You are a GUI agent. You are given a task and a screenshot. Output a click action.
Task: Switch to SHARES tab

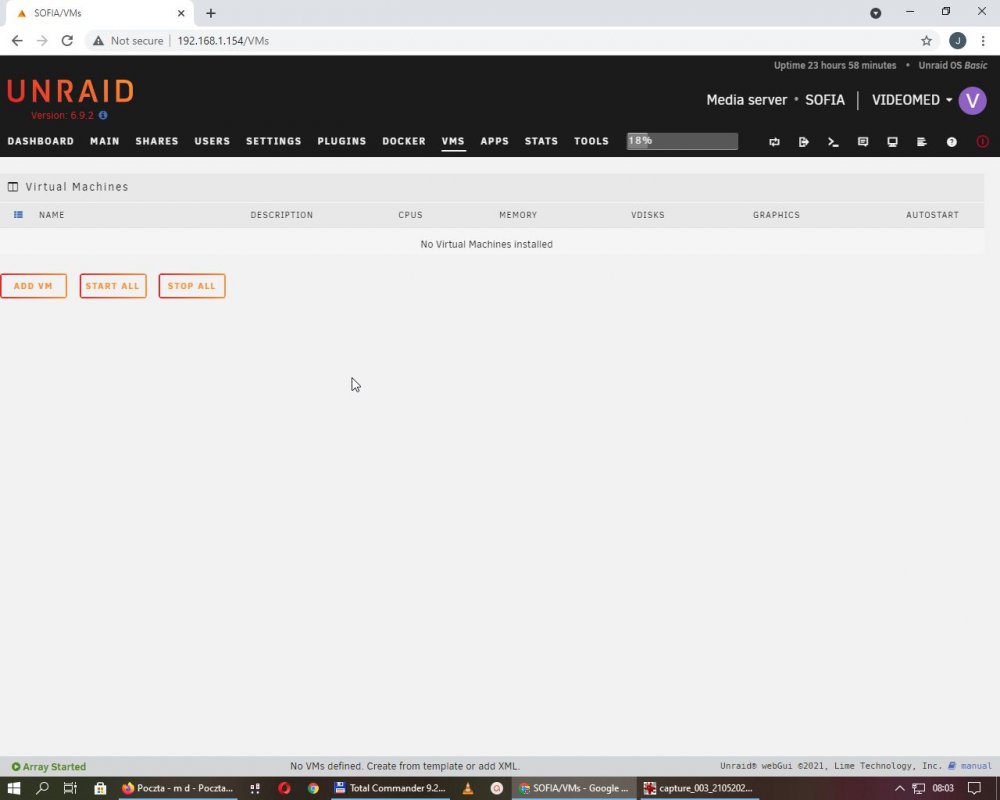click(x=157, y=141)
